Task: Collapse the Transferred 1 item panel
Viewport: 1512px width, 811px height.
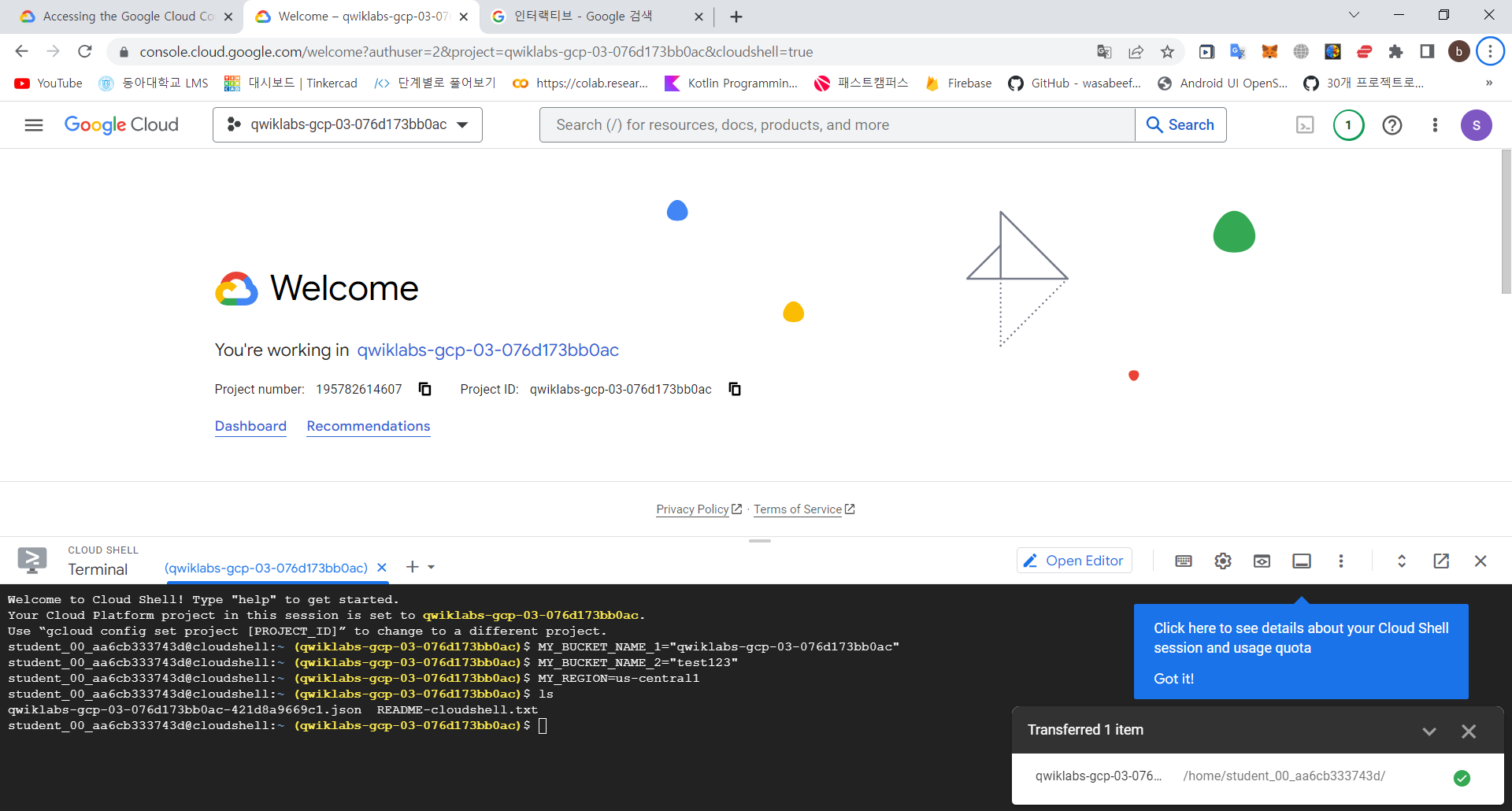Action: click(1429, 731)
